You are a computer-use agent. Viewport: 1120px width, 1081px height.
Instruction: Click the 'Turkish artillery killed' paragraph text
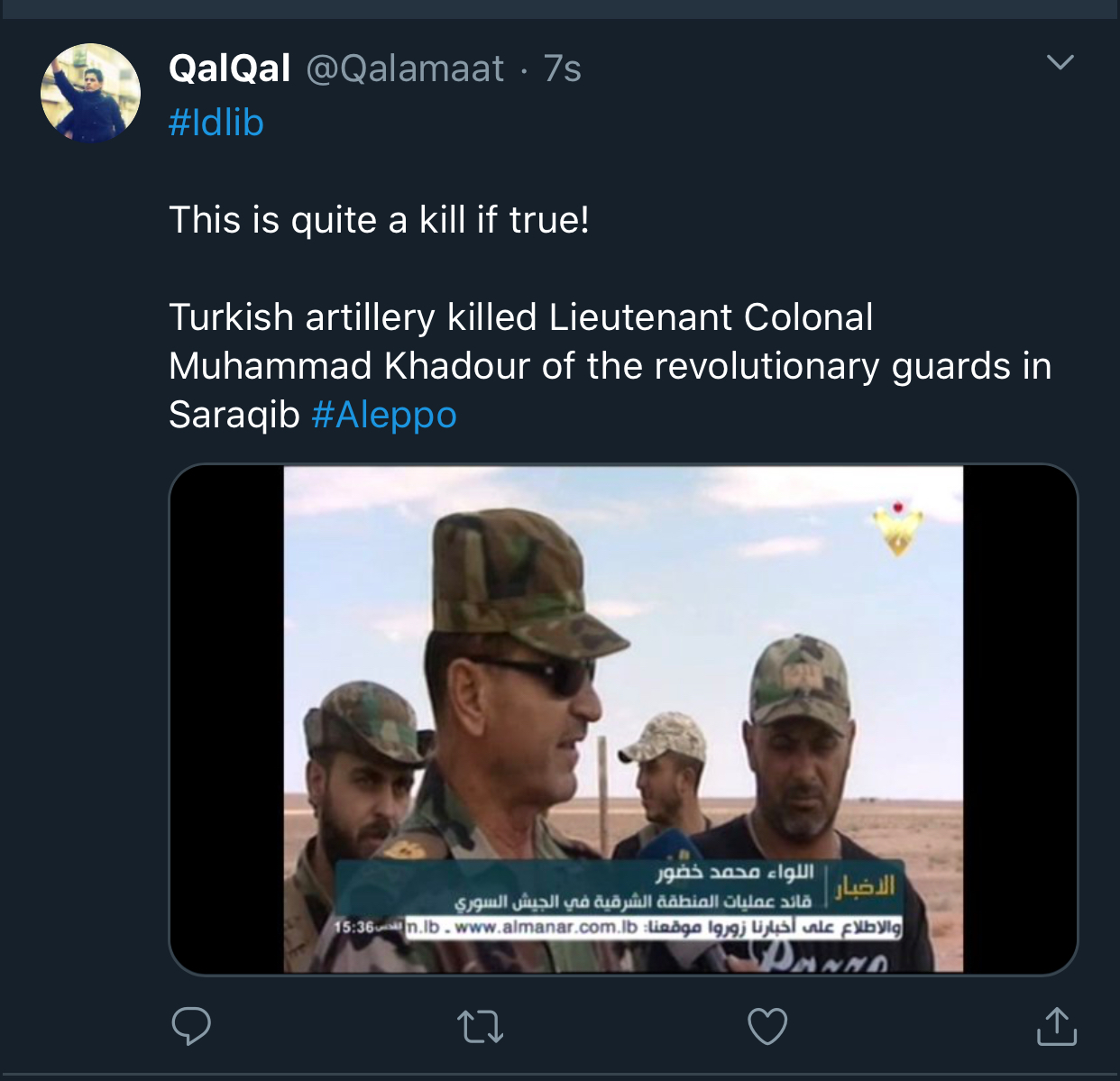[610, 366]
